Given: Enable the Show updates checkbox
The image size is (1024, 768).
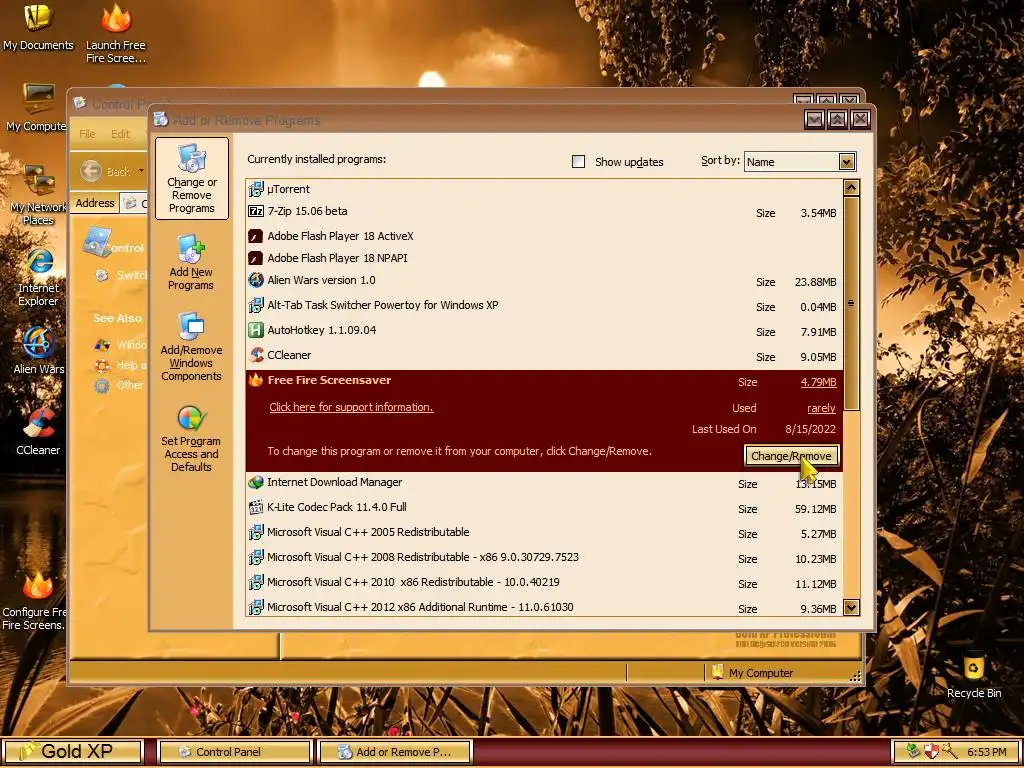Looking at the screenshot, I should [578, 161].
